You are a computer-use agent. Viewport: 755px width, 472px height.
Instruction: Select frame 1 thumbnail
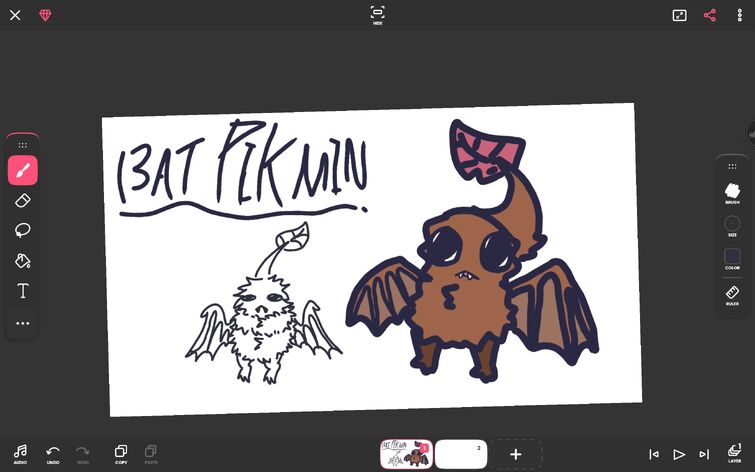point(406,454)
